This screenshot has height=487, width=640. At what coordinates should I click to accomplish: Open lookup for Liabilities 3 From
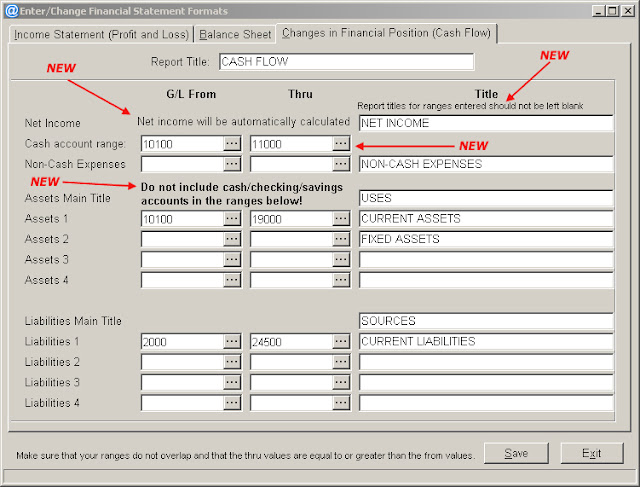click(x=232, y=382)
